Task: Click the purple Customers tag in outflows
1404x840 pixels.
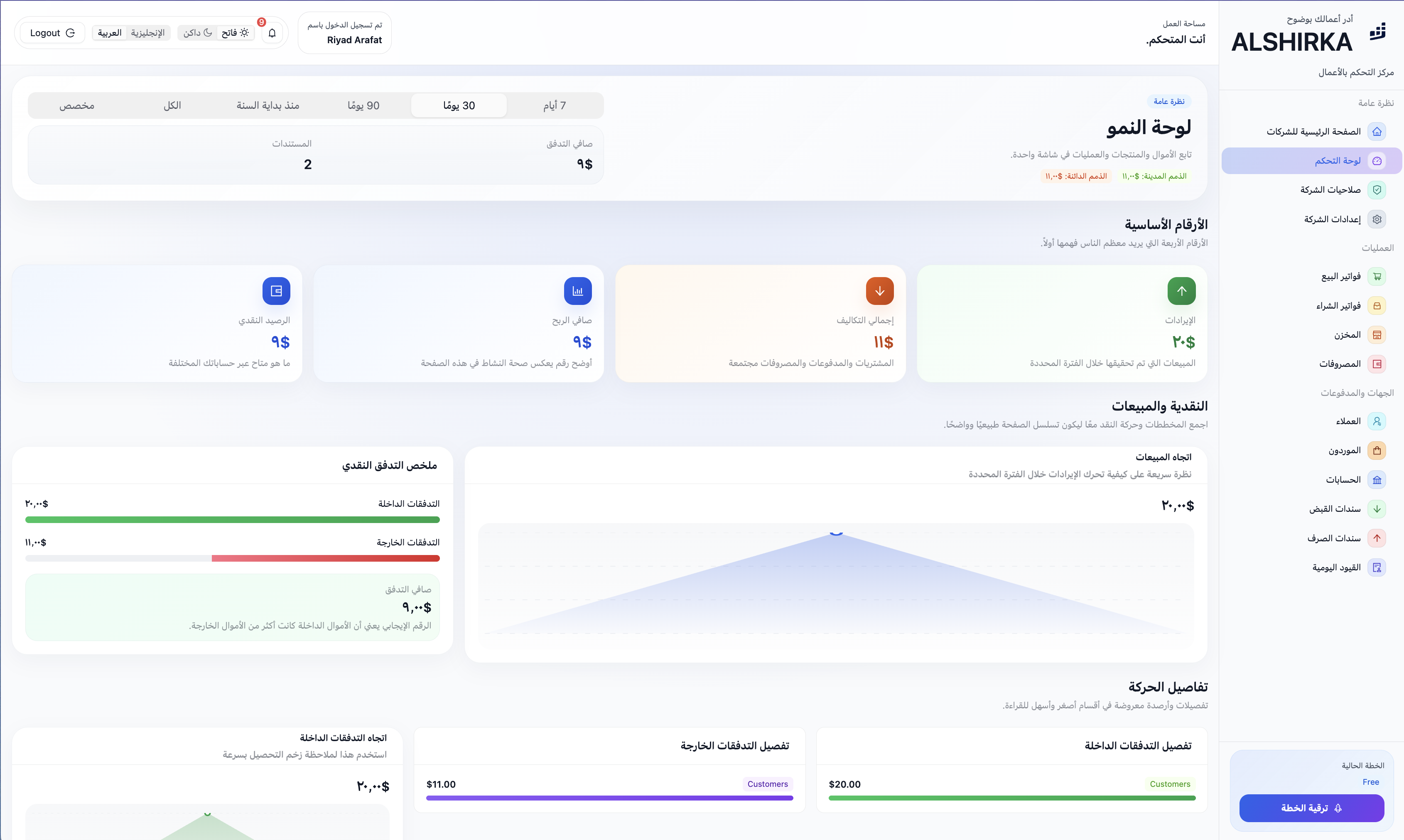Action: click(x=767, y=784)
